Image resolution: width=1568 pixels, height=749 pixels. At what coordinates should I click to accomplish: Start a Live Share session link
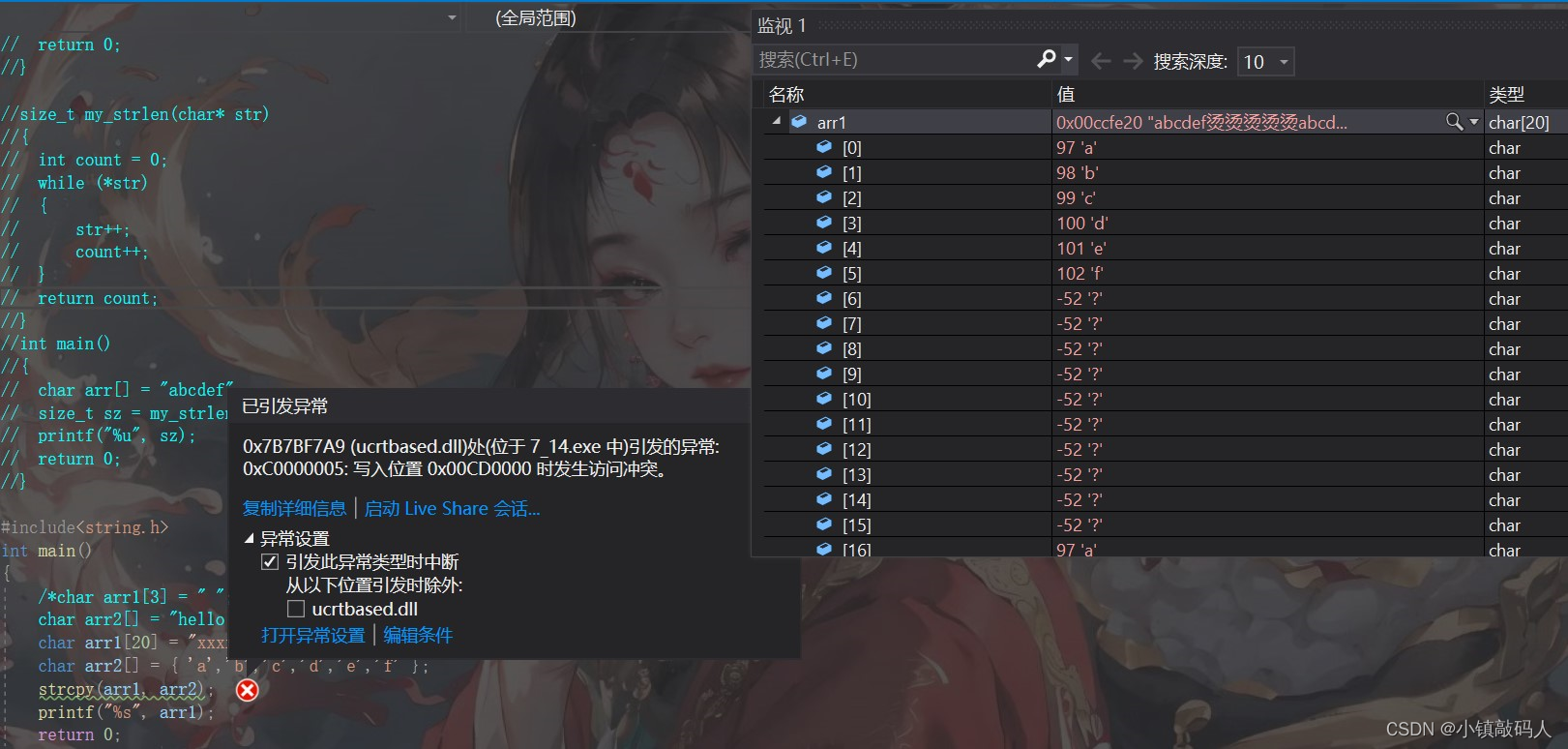coord(452,508)
